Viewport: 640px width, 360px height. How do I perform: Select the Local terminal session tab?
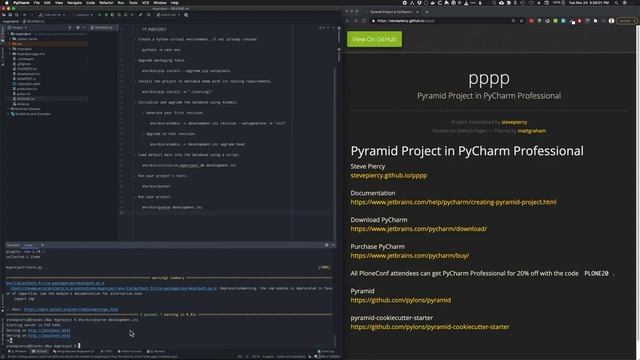[28, 245]
